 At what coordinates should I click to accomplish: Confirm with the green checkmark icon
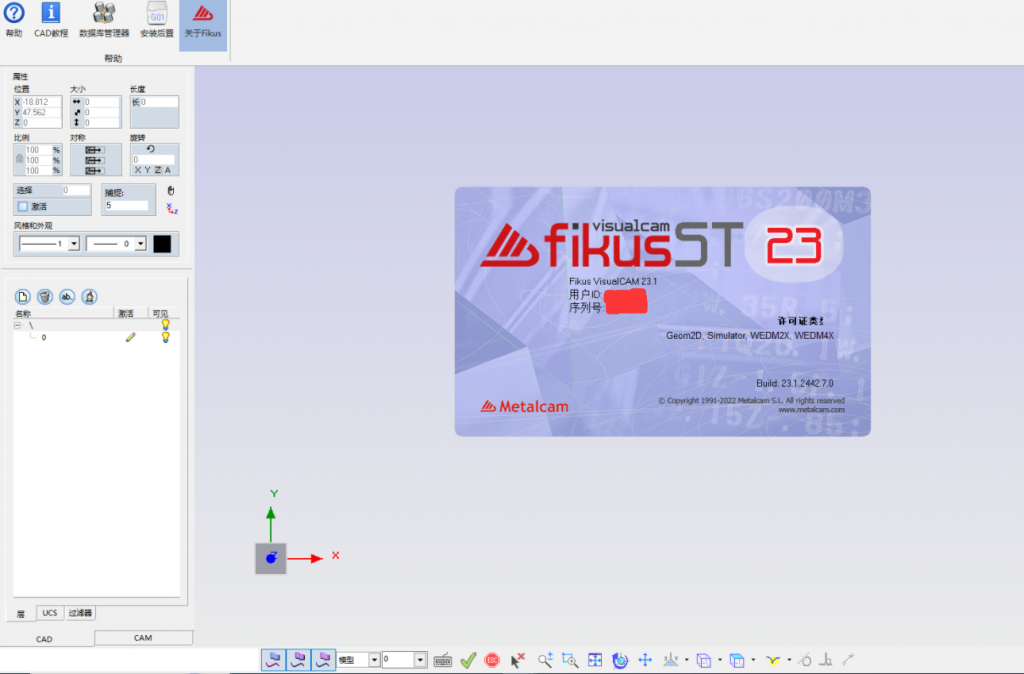tap(468, 660)
